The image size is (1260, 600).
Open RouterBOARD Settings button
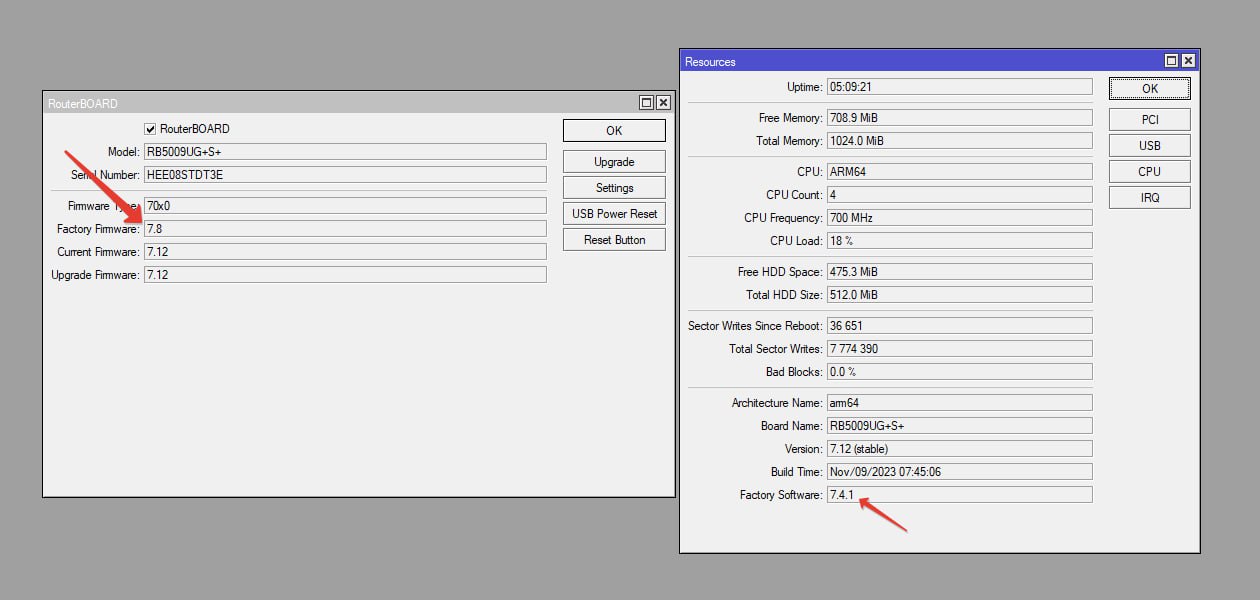tap(614, 188)
